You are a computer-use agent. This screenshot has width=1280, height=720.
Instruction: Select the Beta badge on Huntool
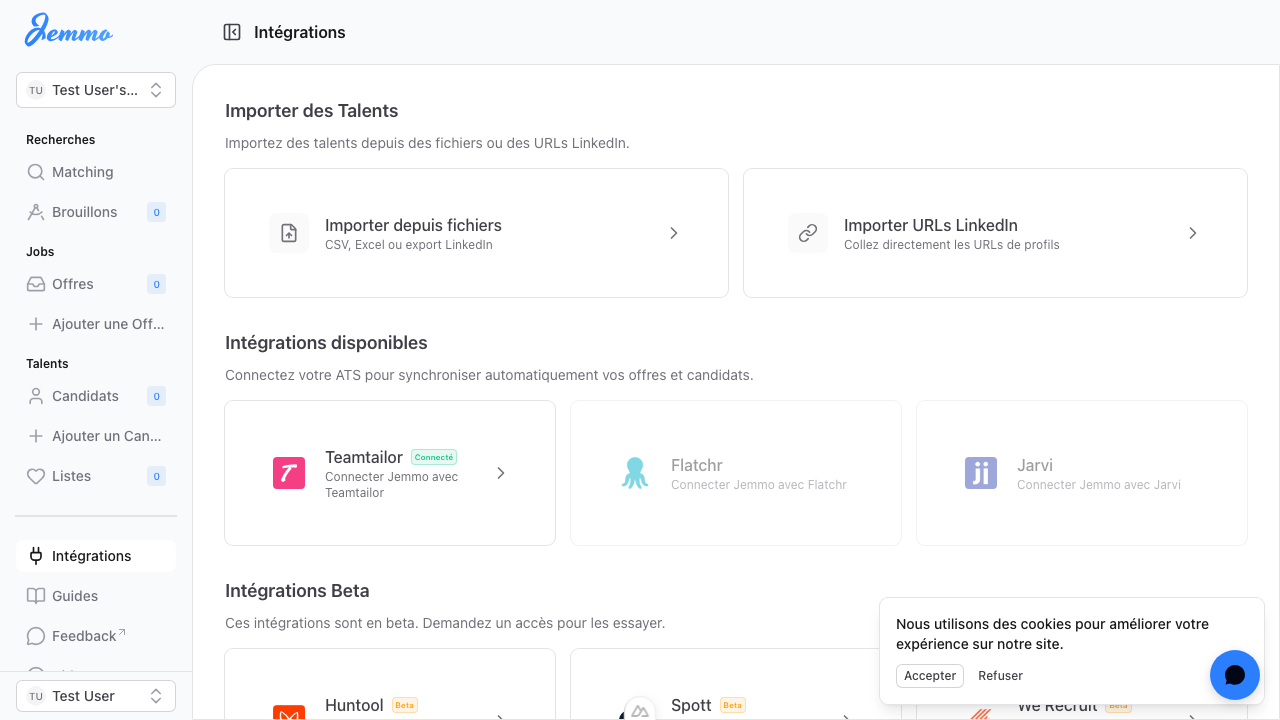(x=403, y=704)
